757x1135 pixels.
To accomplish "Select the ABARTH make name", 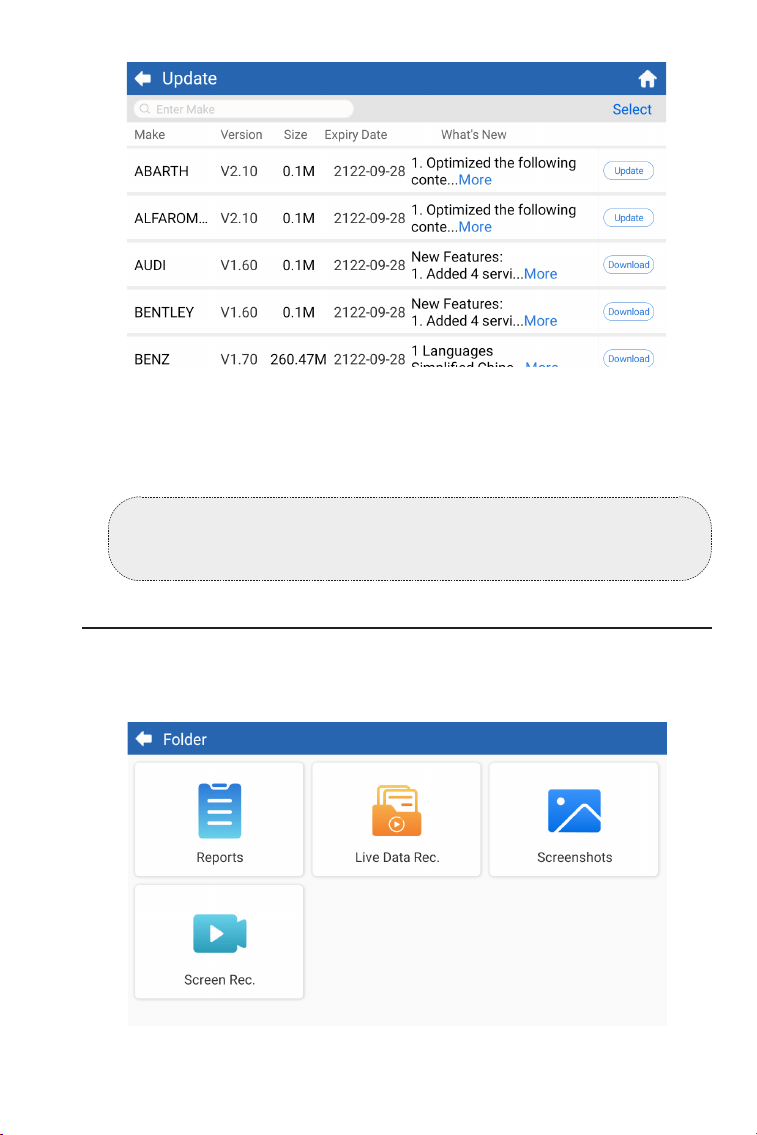I will 161,172.
